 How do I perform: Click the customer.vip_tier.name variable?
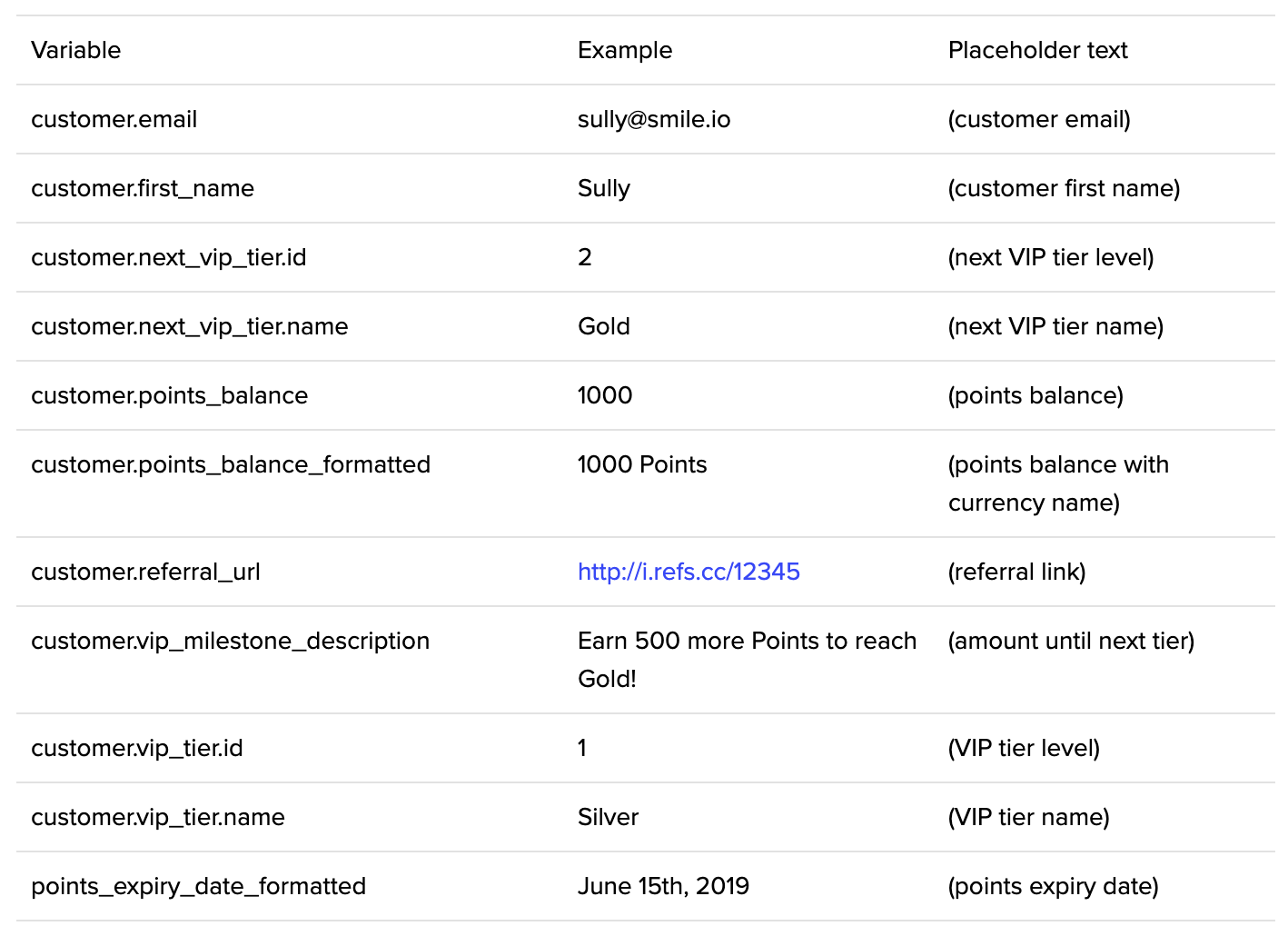[158, 817]
